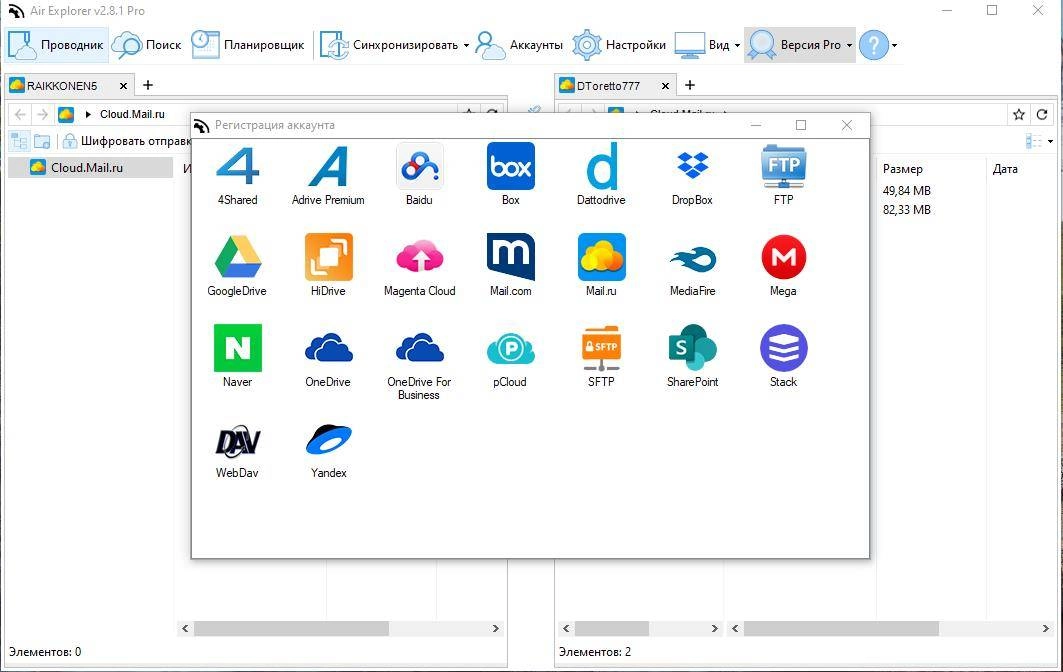Click right arrow of left pane scrollbar
This screenshot has width=1063, height=672.
[x=496, y=629]
